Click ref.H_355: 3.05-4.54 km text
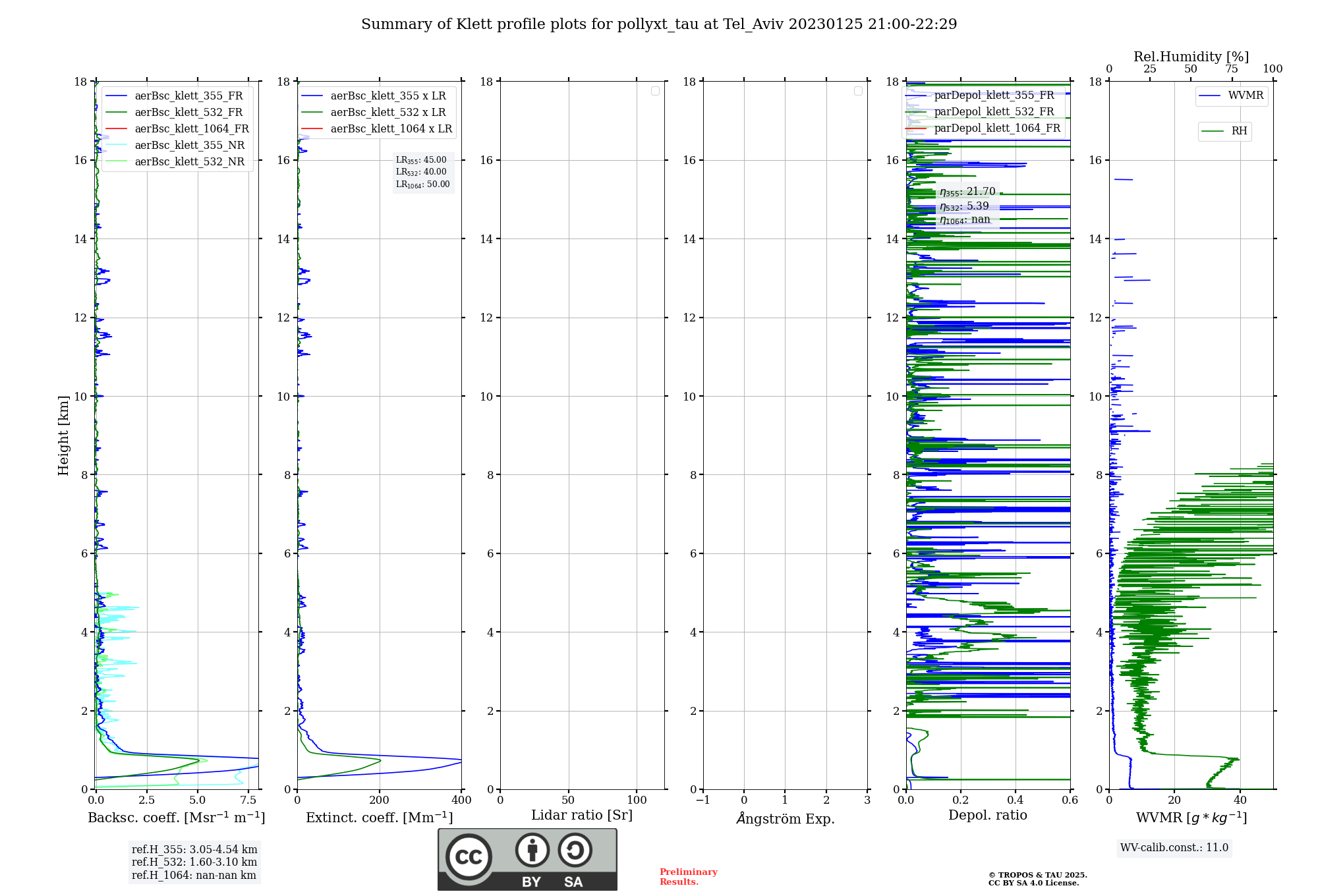The width and height of the screenshot is (1318, 896). (x=194, y=849)
